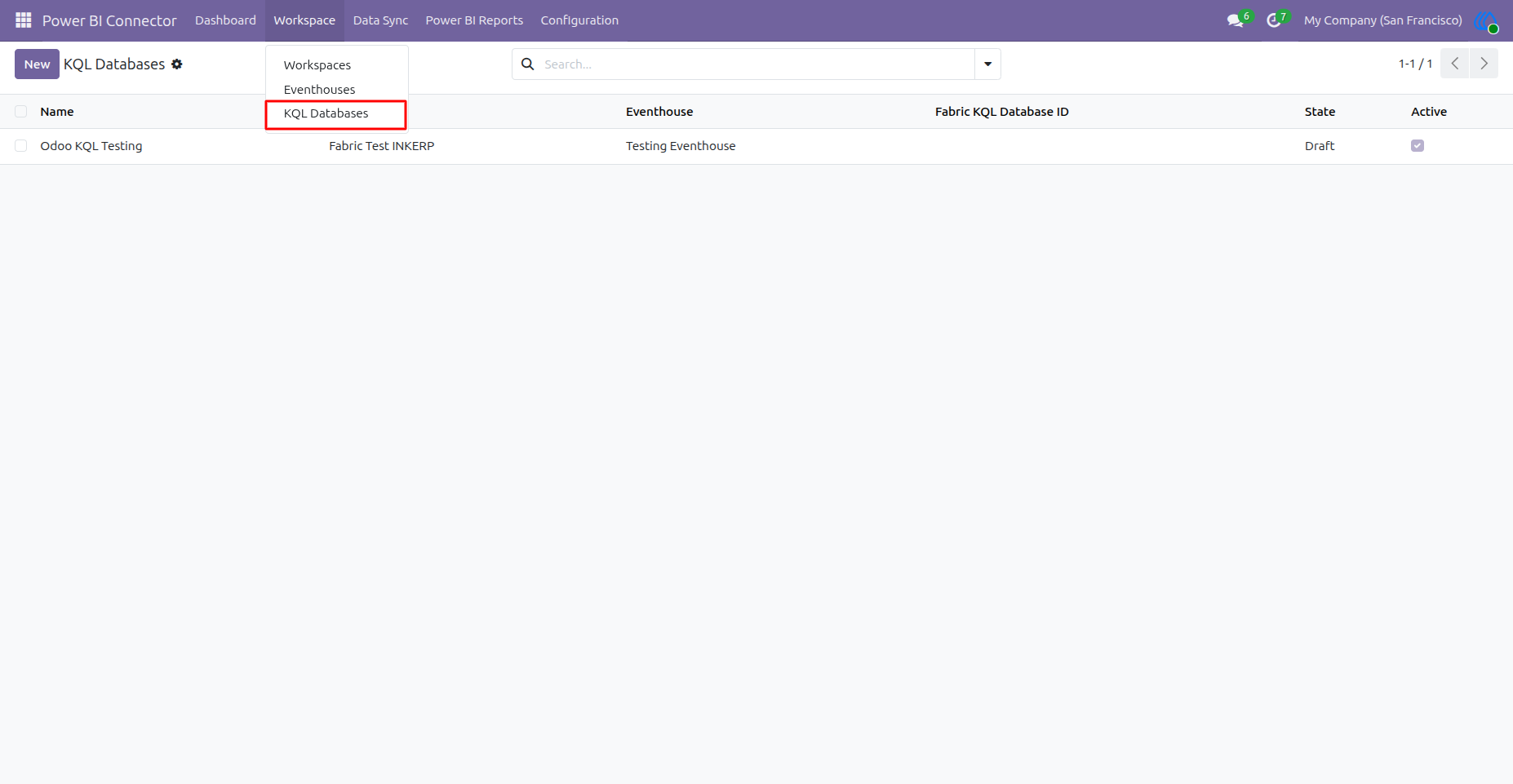Expand the search filter options dropdown arrow
Image resolution: width=1513 pixels, height=784 pixels.
click(987, 64)
